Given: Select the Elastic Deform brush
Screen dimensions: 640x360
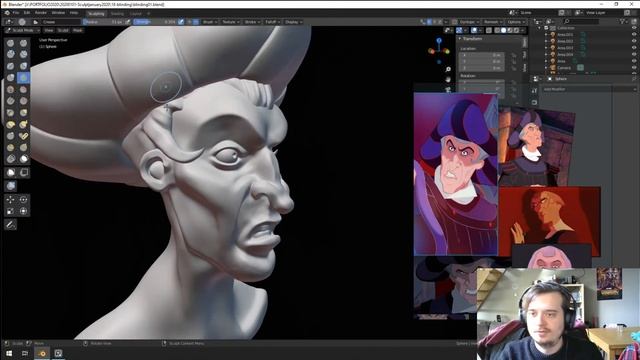Looking at the screenshot, I should (11, 124).
